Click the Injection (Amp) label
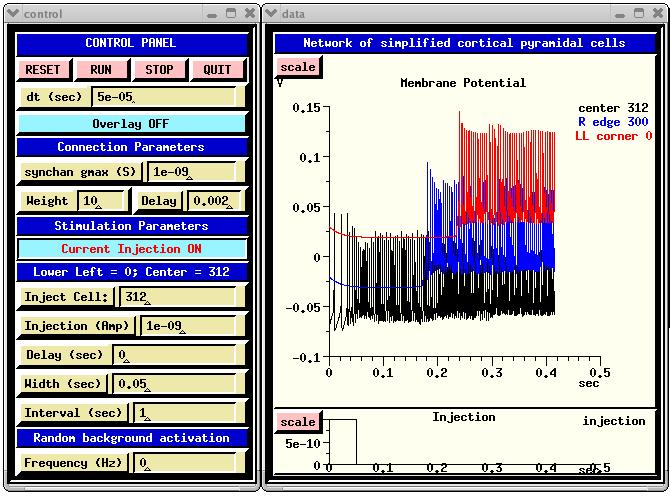Screen dimensions: 670x496 point(76,326)
